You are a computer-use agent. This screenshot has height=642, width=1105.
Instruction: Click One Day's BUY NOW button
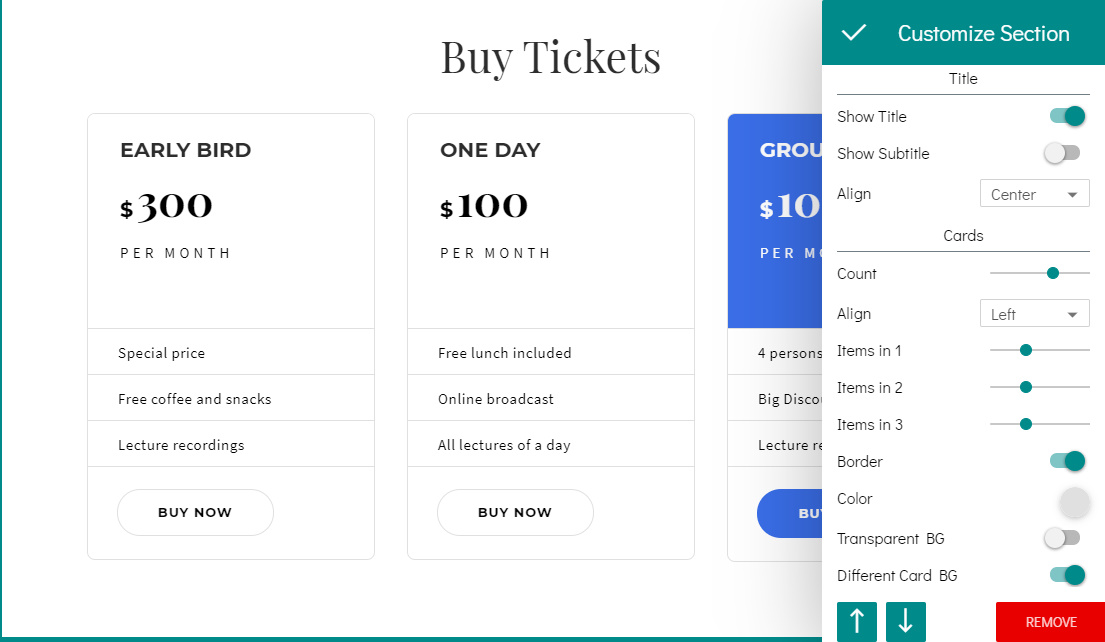point(515,512)
